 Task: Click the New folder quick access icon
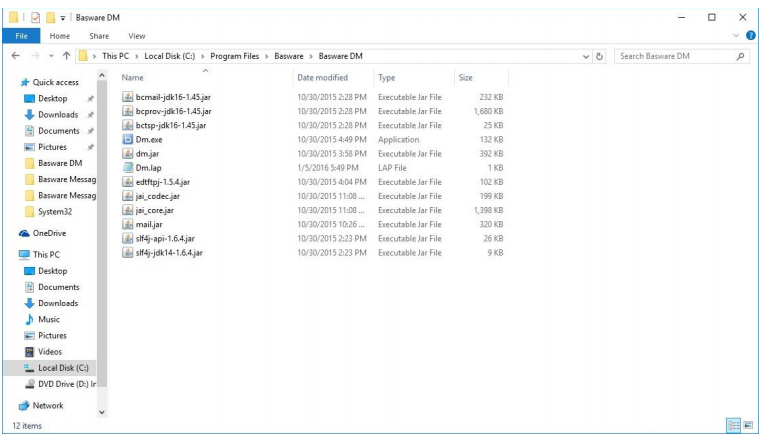[50, 18]
